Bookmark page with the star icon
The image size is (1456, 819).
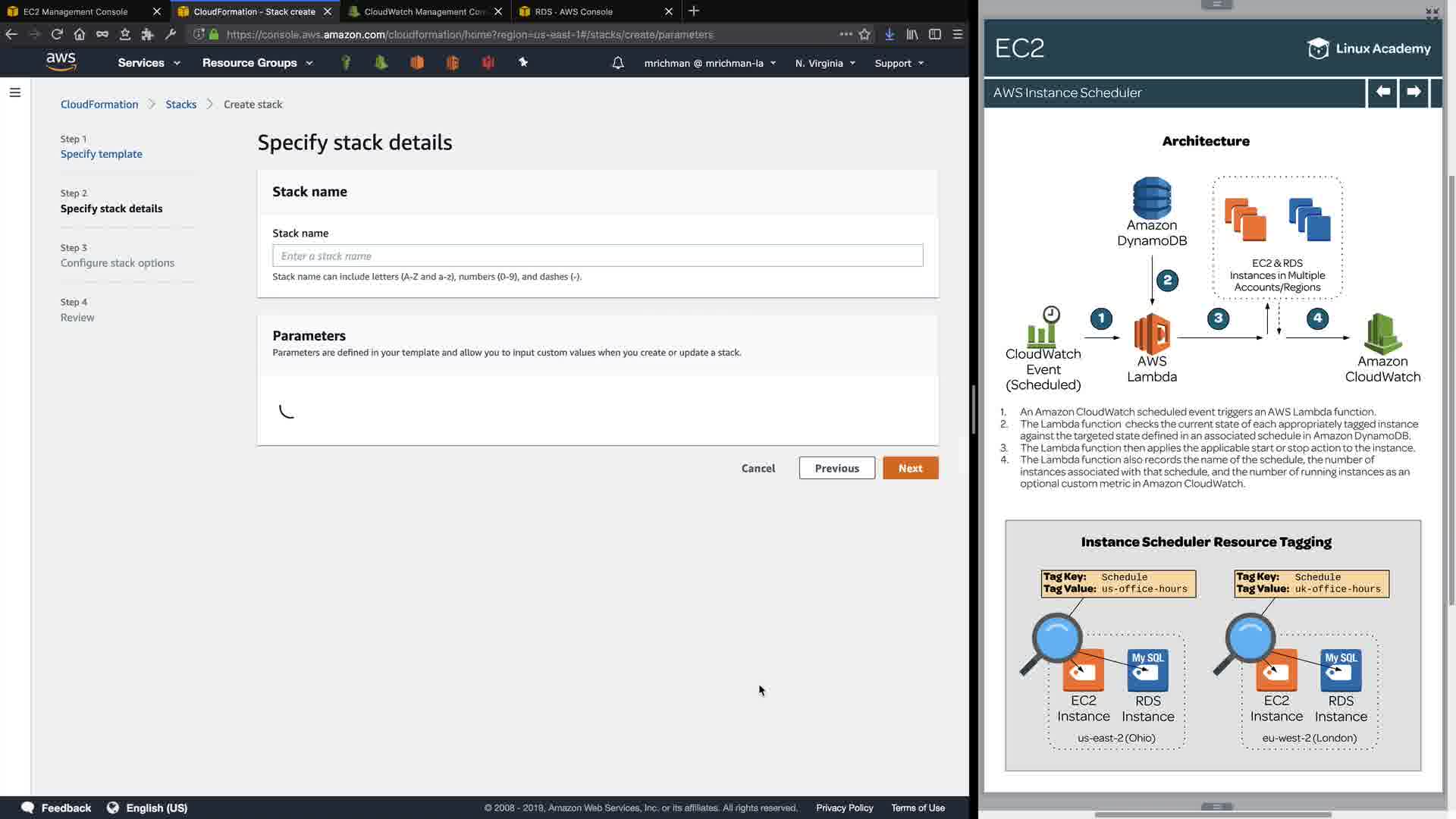point(864,34)
